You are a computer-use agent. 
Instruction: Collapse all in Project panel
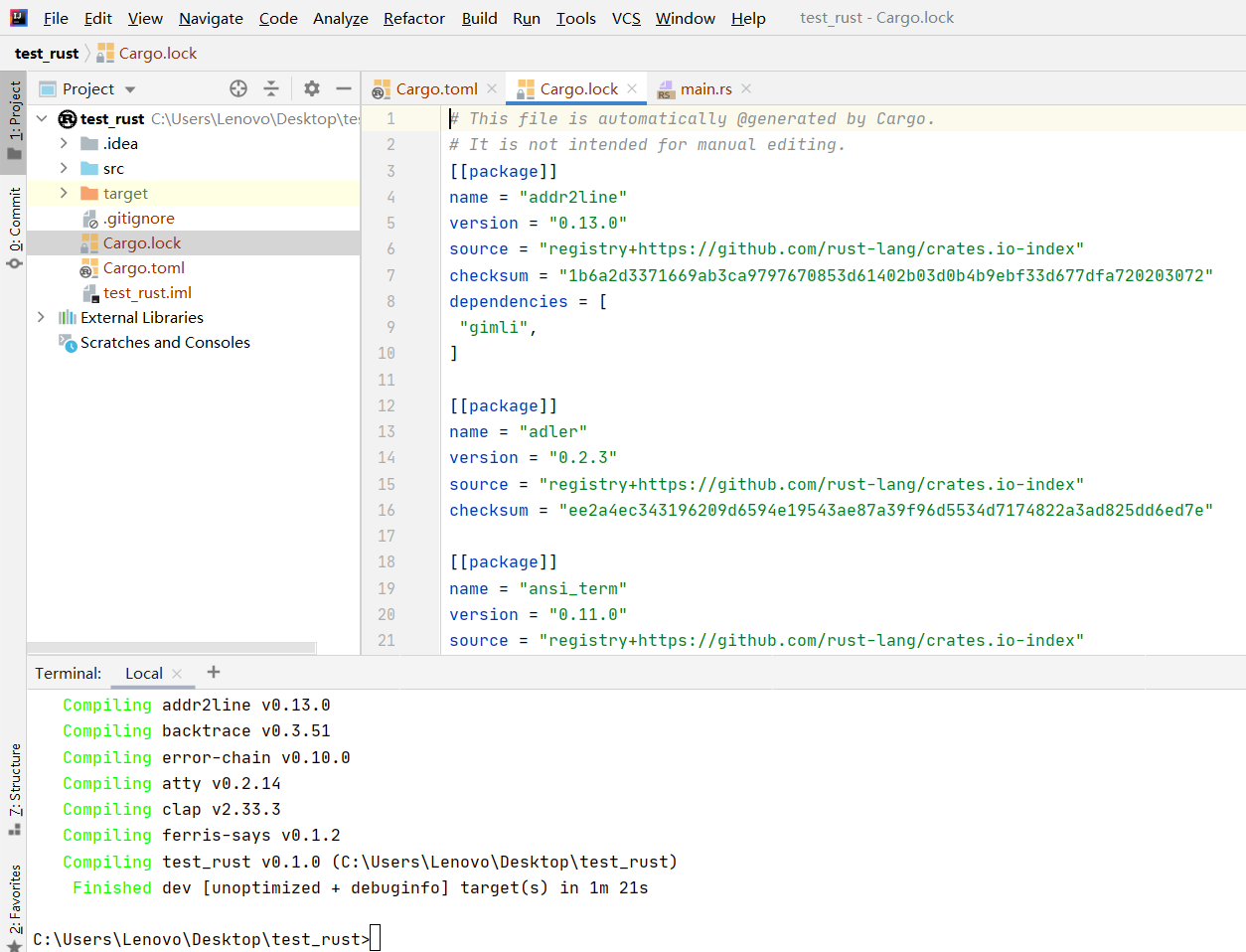click(x=271, y=88)
